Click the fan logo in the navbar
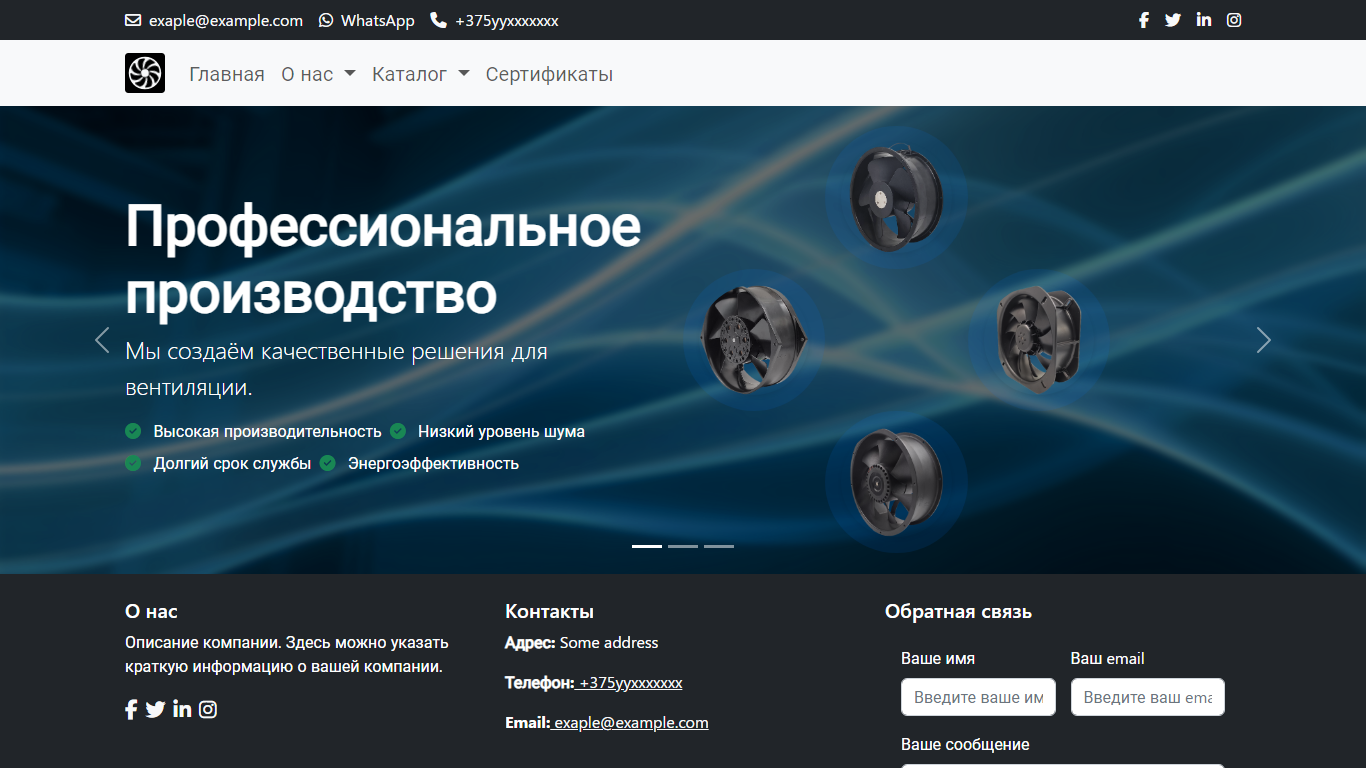This screenshot has height=768, width=1366. coord(145,73)
